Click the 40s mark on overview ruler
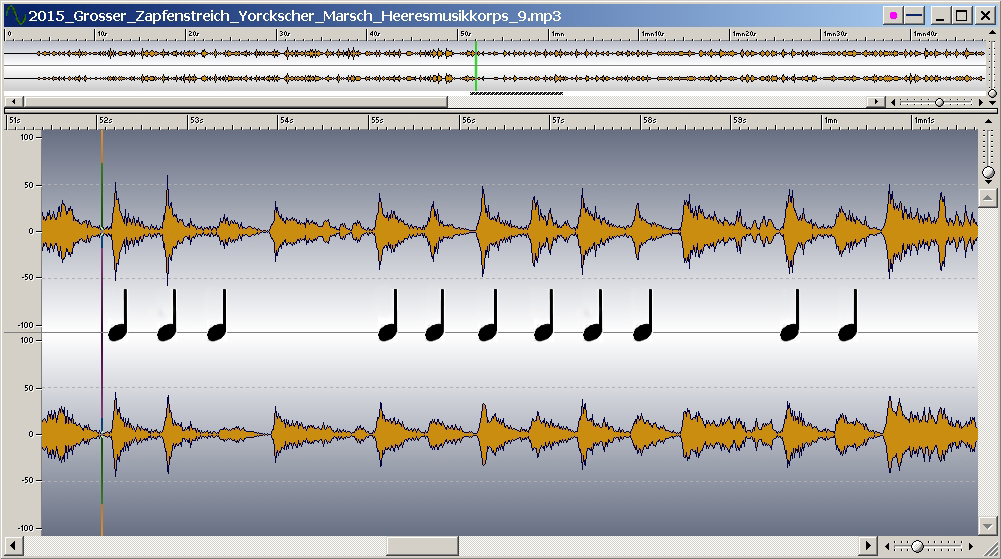The width and height of the screenshot is (1001, 559). click(374, 33)
